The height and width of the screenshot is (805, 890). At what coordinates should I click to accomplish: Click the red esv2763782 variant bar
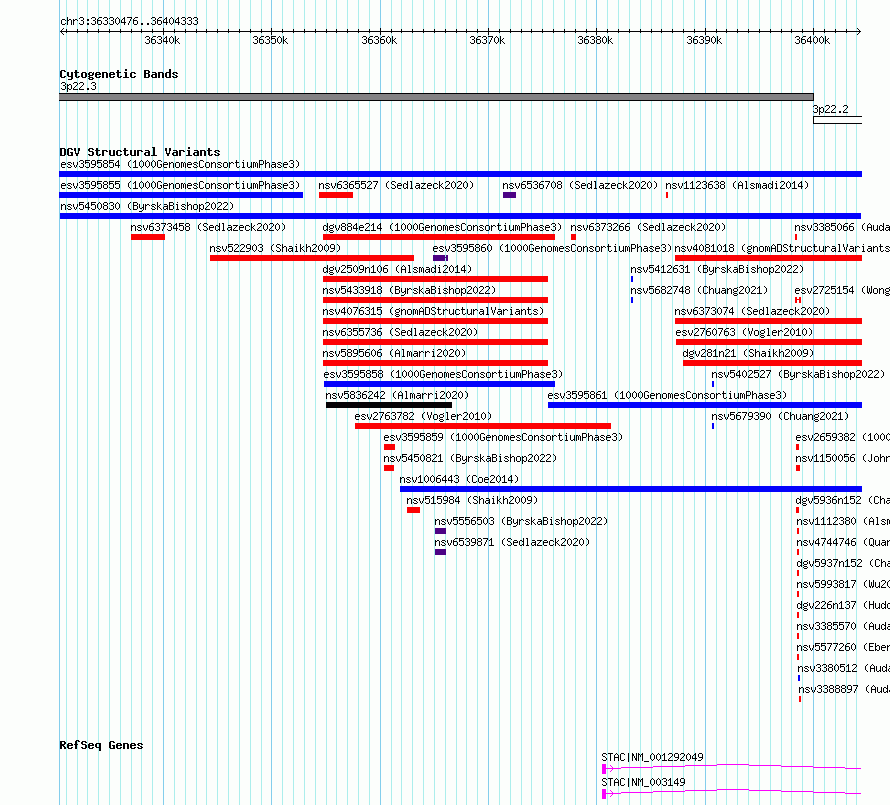(482, 426)
